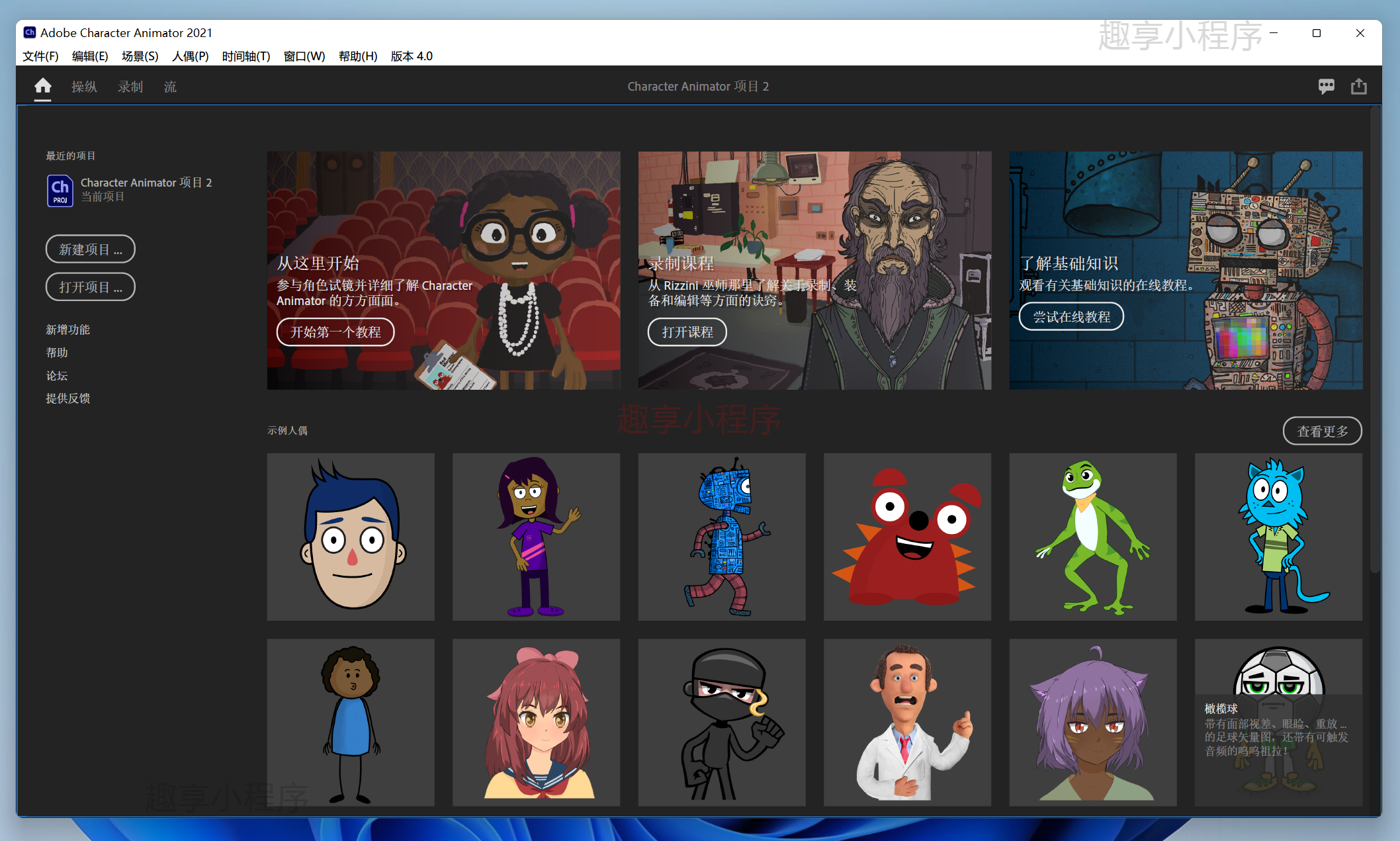This screenshot has width=1400, height=841.
Task: Switch to the 流 workspace tab
Action: (x=170, y=87)
